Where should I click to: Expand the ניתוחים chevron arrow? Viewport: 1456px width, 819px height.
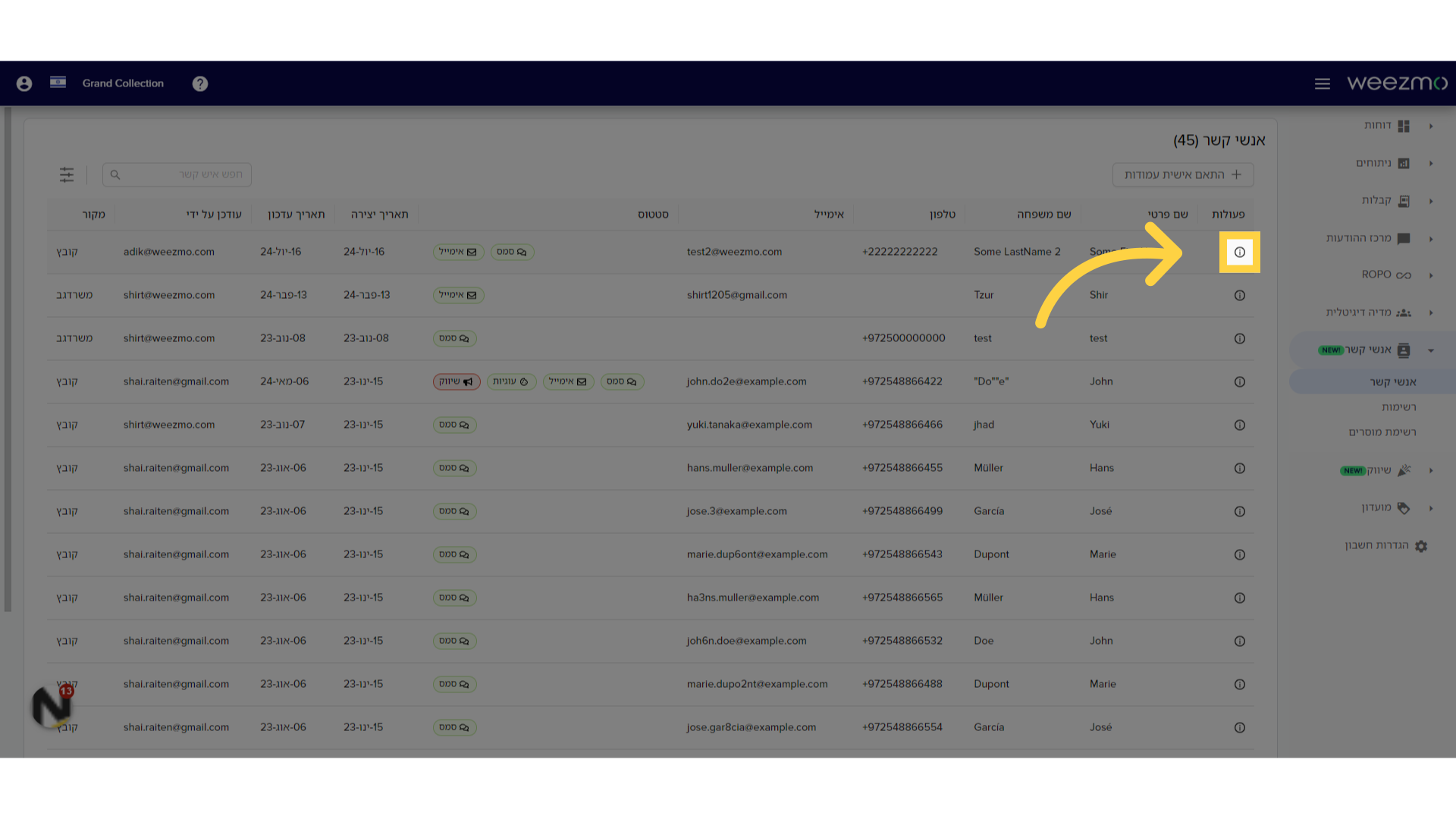point(1431,163)
